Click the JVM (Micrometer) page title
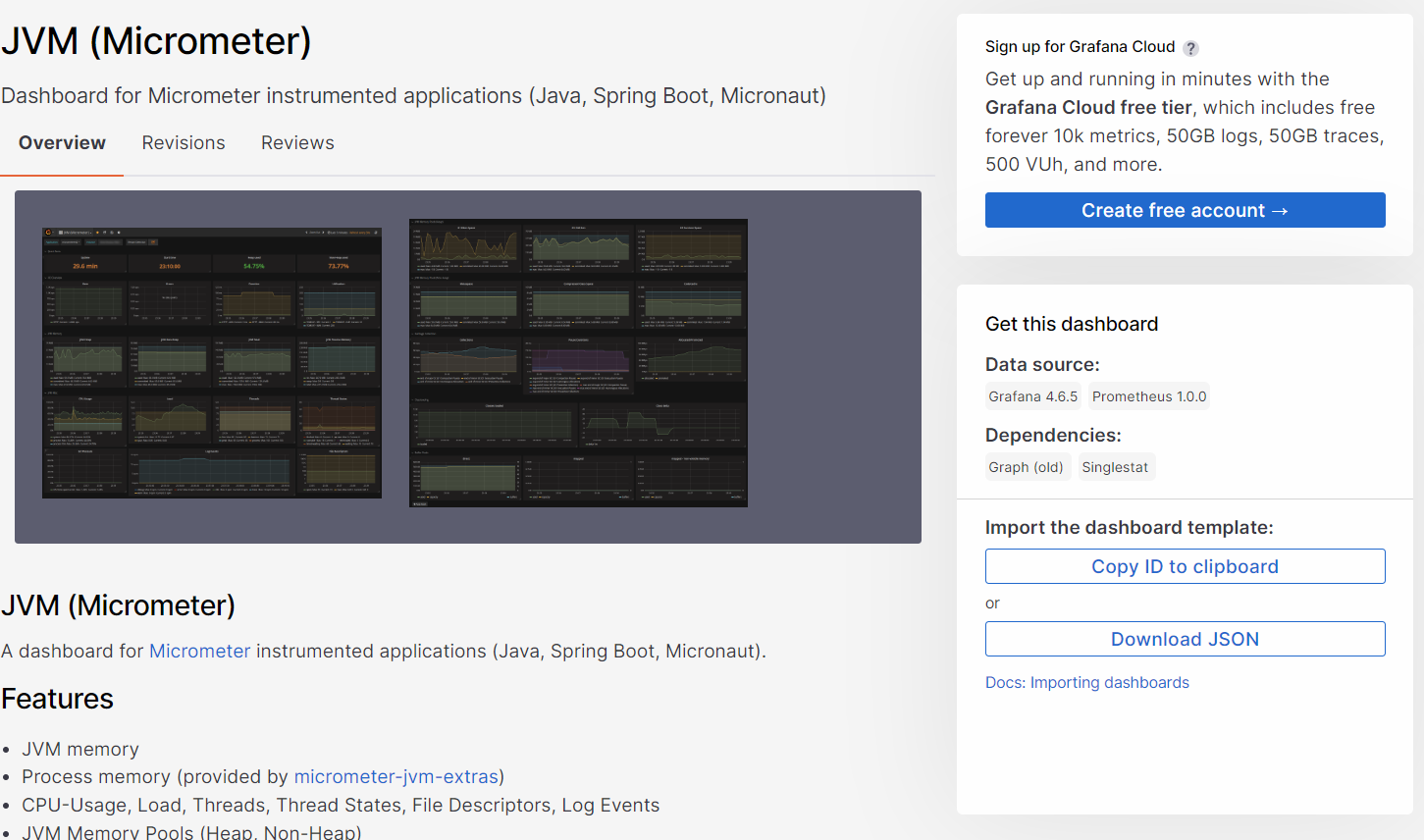1424x840 pixels. click(x=156, y=41)
